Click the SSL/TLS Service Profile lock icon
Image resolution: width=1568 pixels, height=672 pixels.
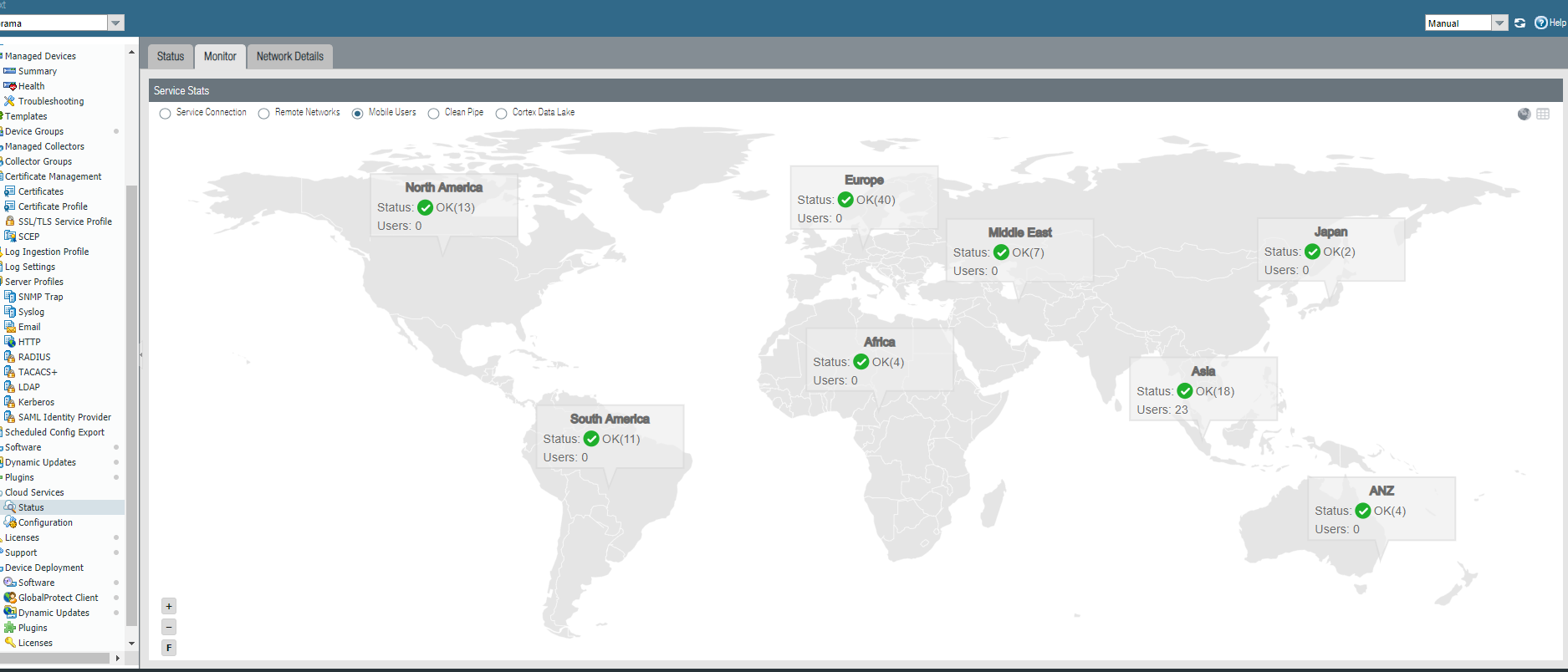coord(10,221)
